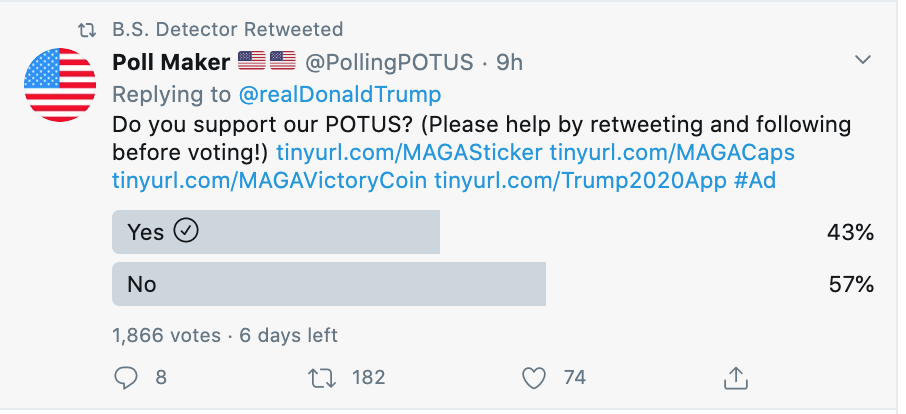Expand the tweet options chevron

tap(863, 60)
